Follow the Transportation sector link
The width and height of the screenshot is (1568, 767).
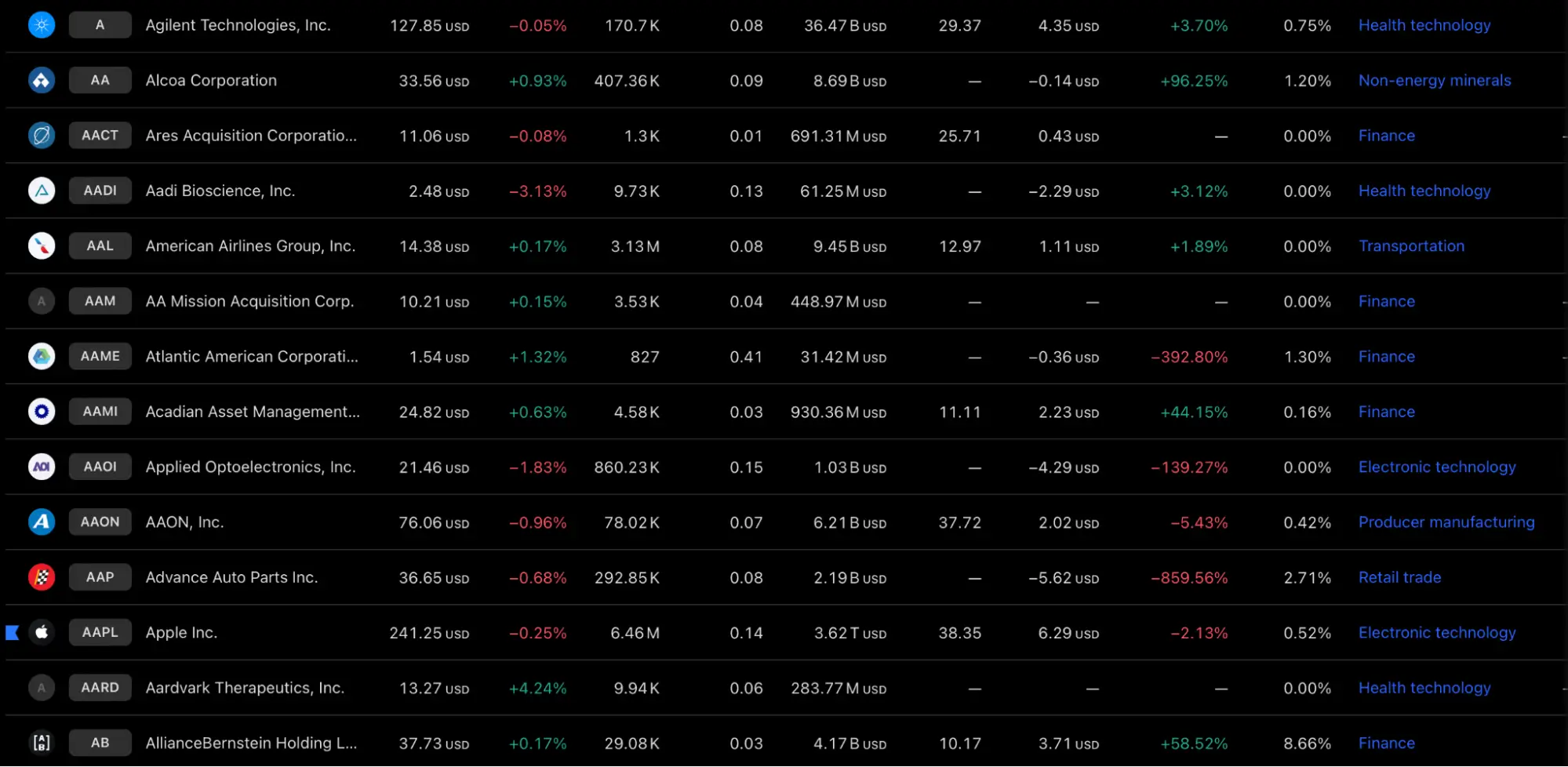pos(1411,245)
